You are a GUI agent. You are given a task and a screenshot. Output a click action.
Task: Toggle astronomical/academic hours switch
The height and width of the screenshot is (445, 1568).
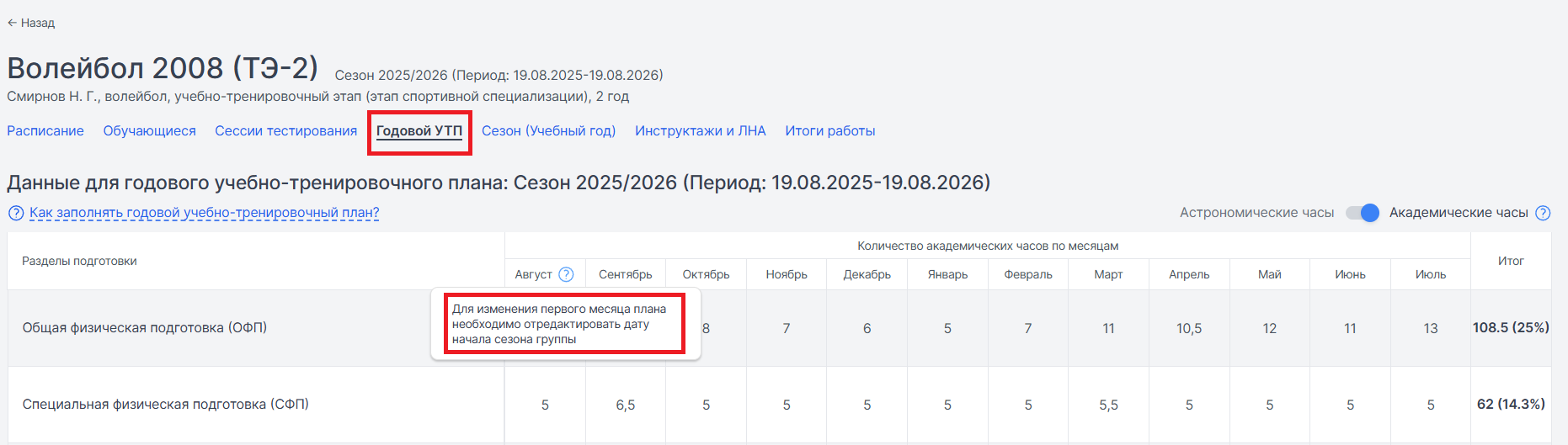(1362, 213)
